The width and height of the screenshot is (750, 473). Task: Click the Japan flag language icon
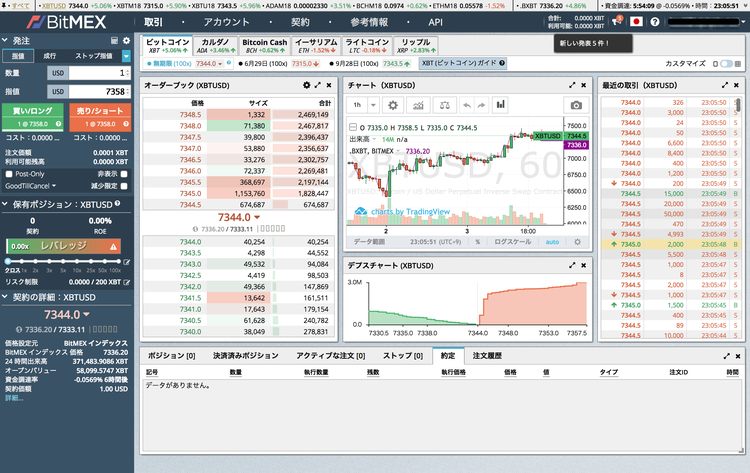point(636,22)
